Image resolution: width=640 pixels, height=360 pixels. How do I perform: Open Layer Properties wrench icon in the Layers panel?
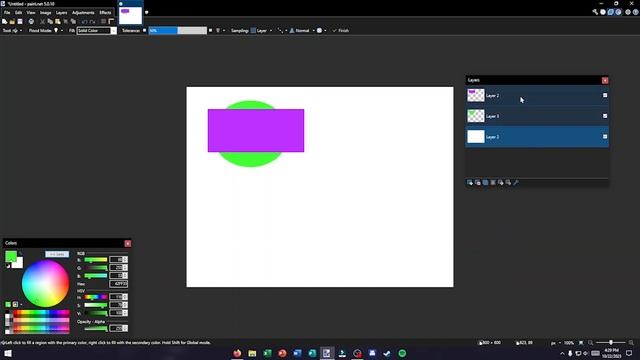(x=516, y=182)
